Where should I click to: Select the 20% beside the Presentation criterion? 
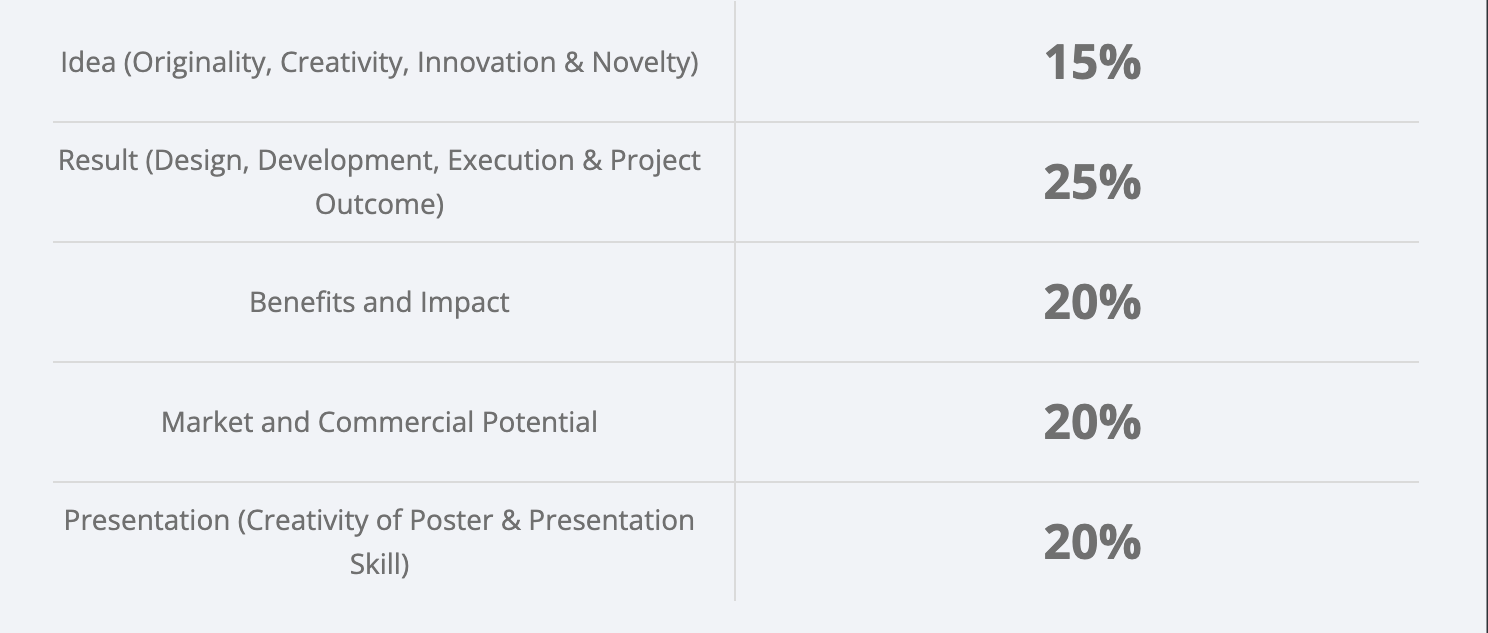point(1092,542)
